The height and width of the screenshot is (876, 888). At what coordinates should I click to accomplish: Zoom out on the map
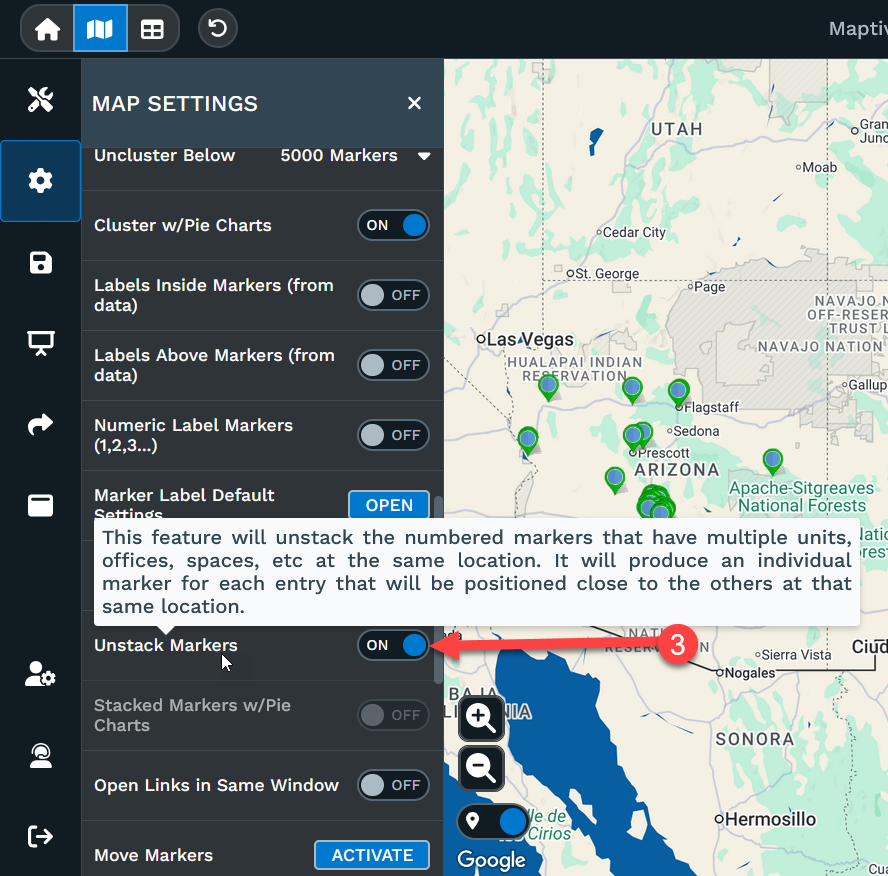481,768
